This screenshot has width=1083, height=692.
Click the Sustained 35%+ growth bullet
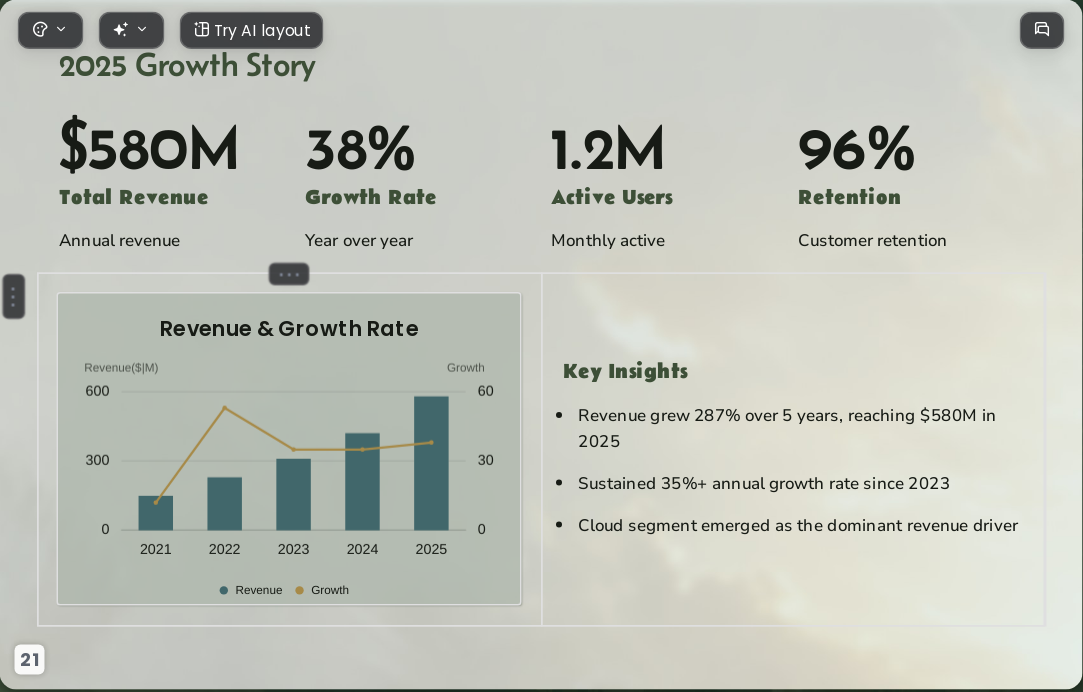764,483
